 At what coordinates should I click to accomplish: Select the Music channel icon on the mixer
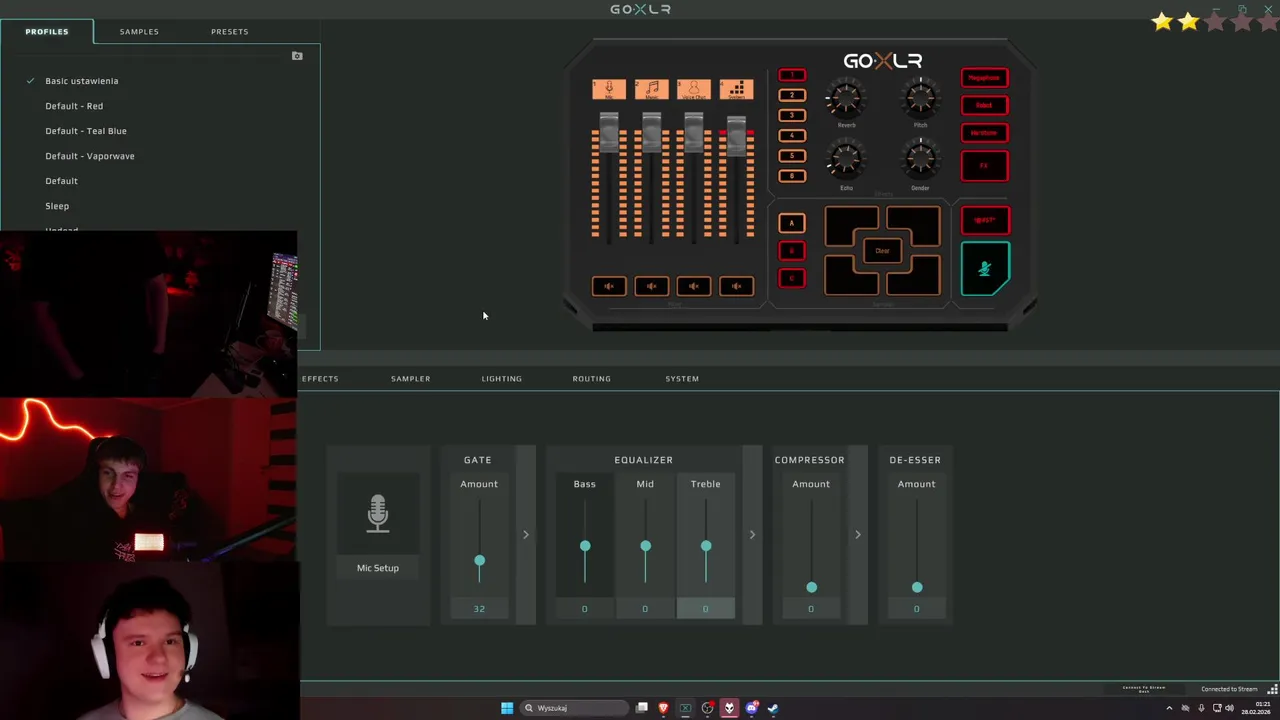click(651, 89)
